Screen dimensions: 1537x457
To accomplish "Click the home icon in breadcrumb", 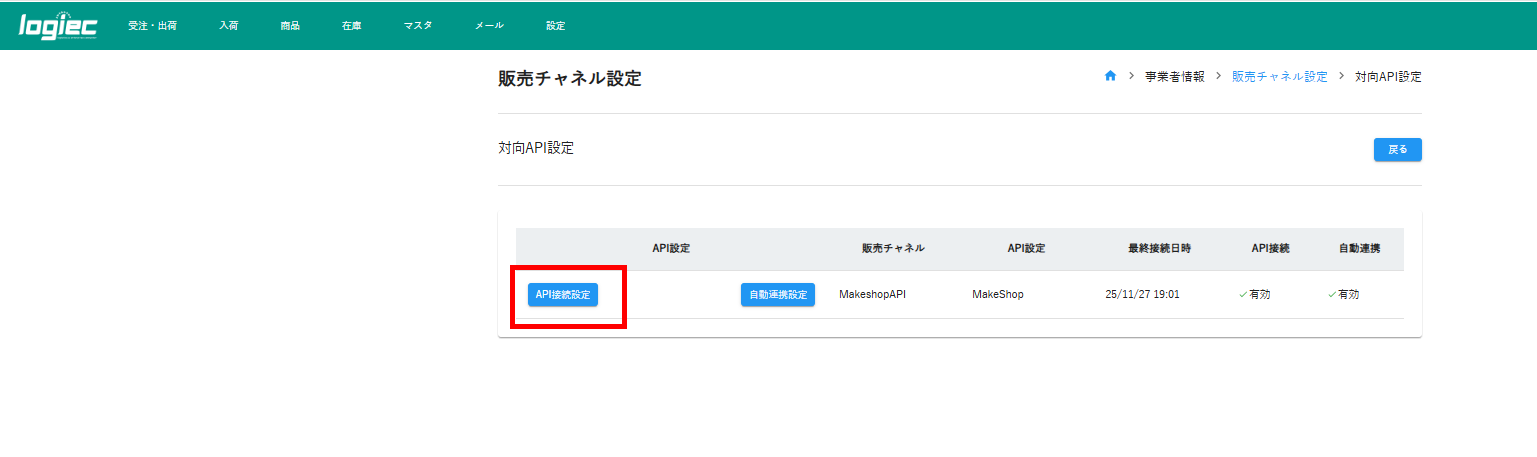I will (x=1110, y=76).
